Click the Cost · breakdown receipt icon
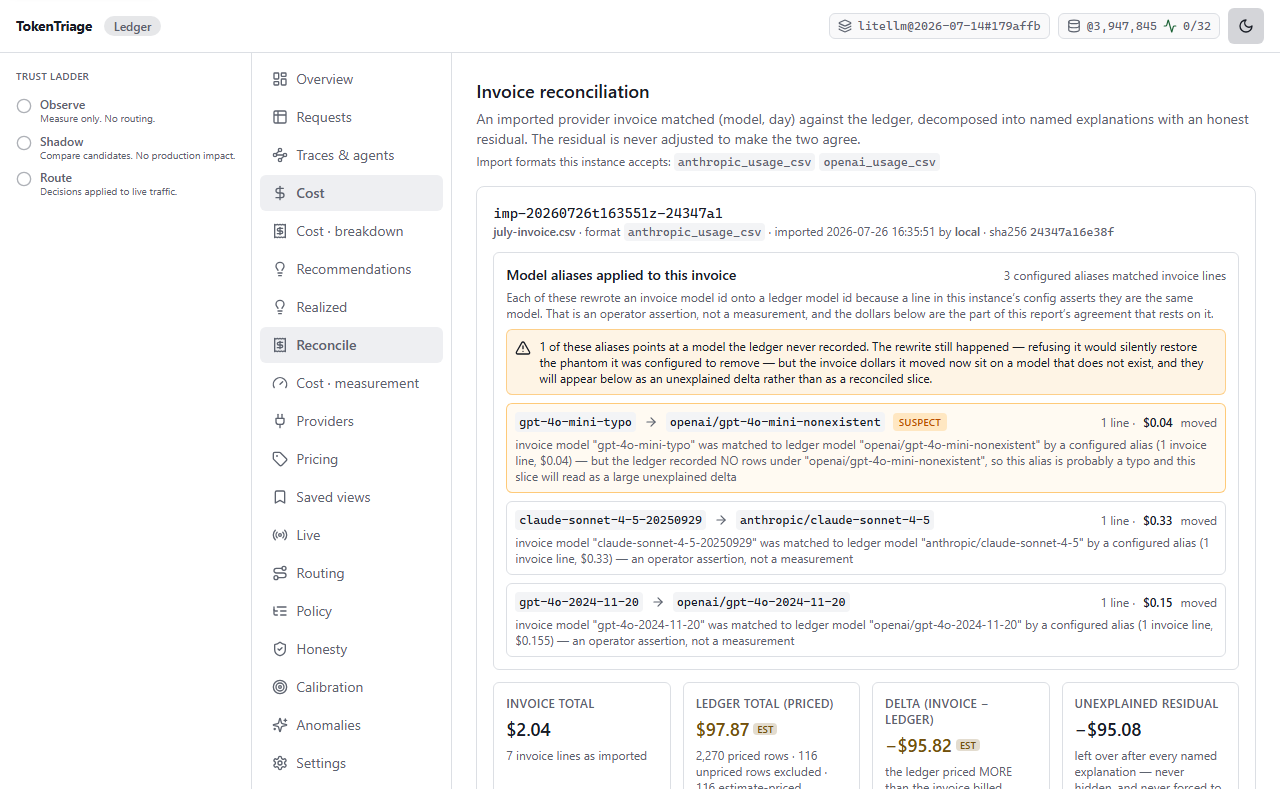 [280, 231]
